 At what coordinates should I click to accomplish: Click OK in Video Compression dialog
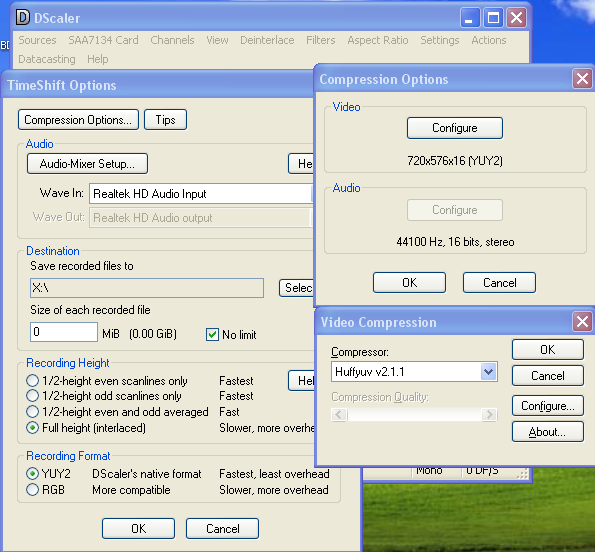pyautogui.click(x=548, y=349)
